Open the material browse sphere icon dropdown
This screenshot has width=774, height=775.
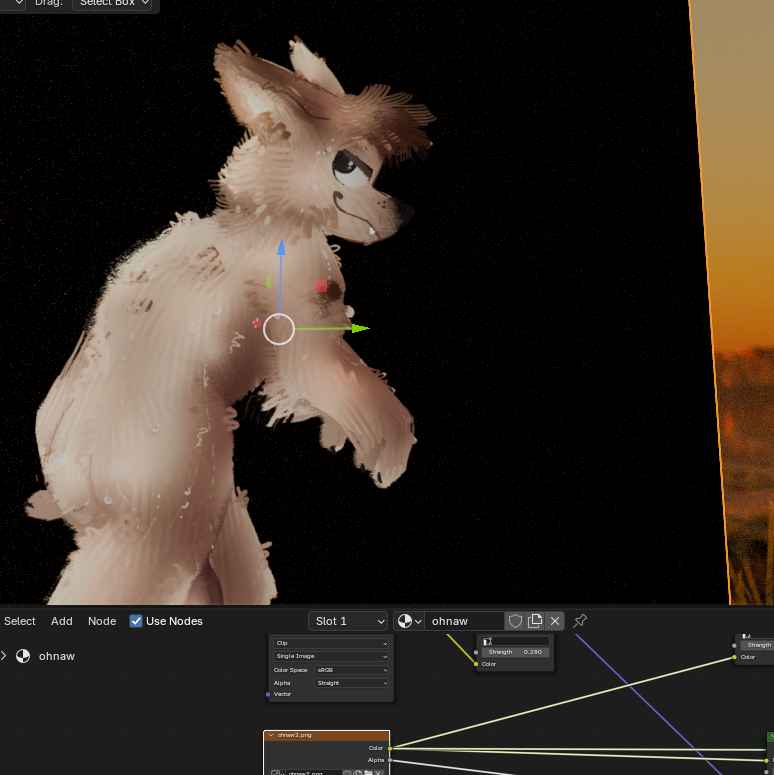point(409,621)
